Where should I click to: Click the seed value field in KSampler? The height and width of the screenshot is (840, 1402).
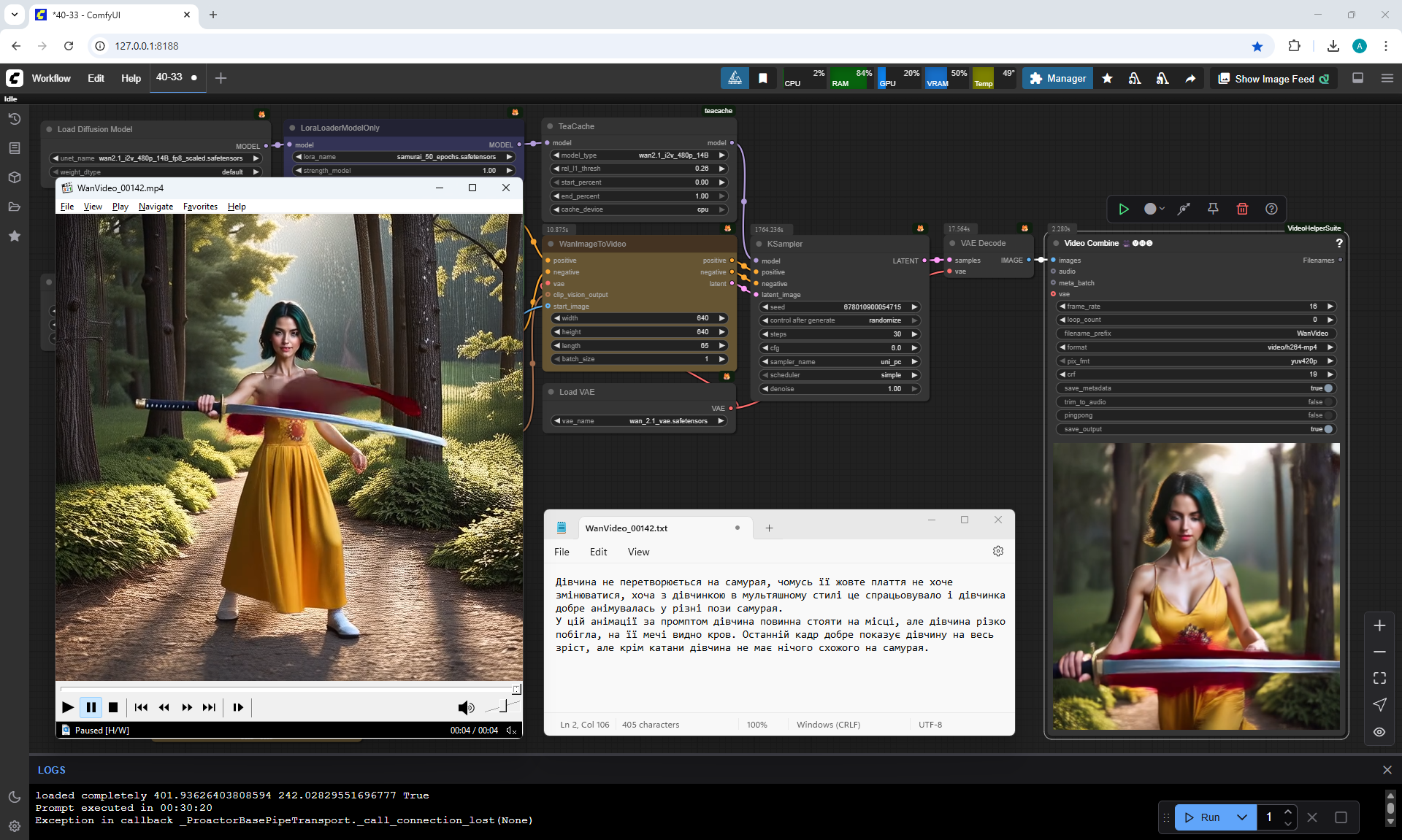[840, 307]
